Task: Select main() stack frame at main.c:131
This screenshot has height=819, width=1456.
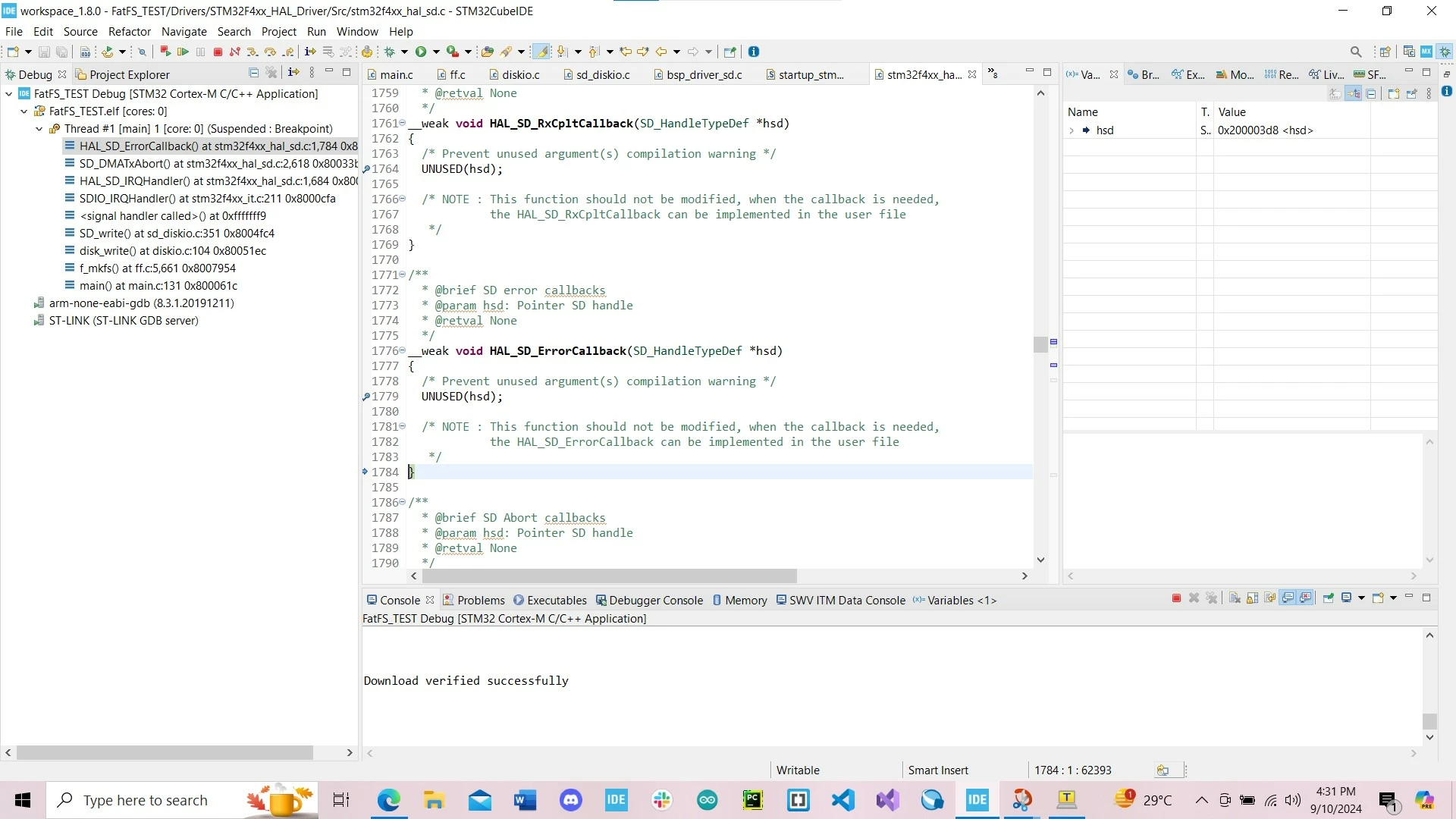Action: click(x=158, y=286)
